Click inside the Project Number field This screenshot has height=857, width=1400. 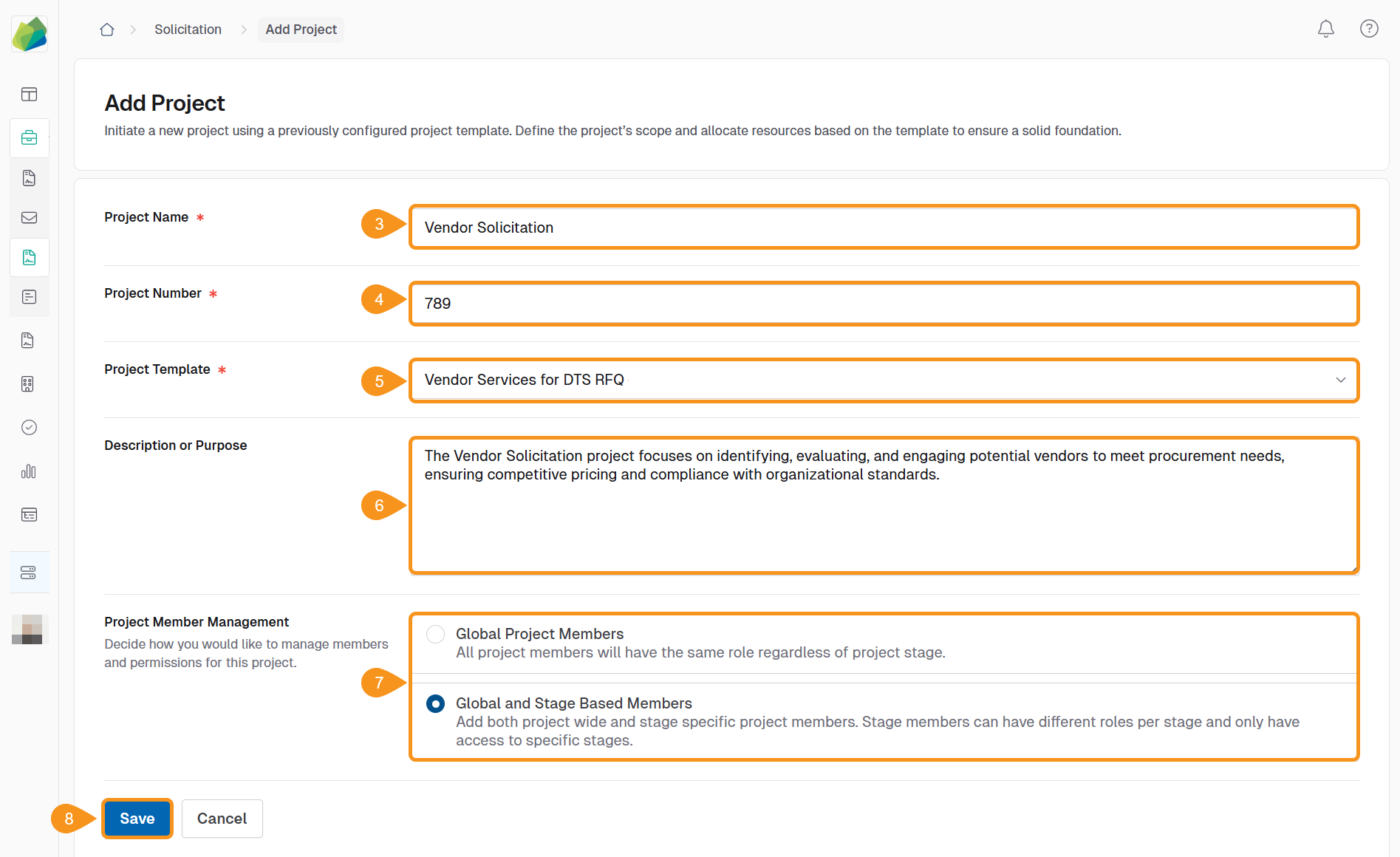[884, 303]
